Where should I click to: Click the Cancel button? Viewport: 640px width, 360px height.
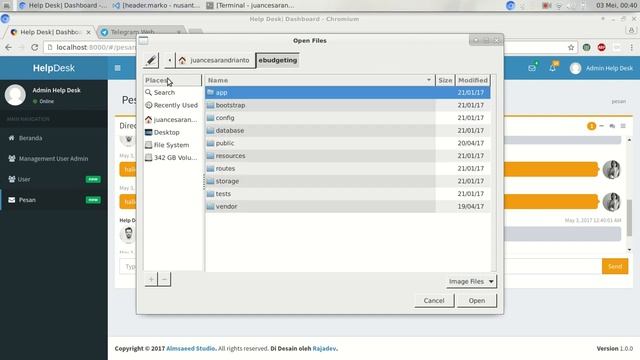434,301
